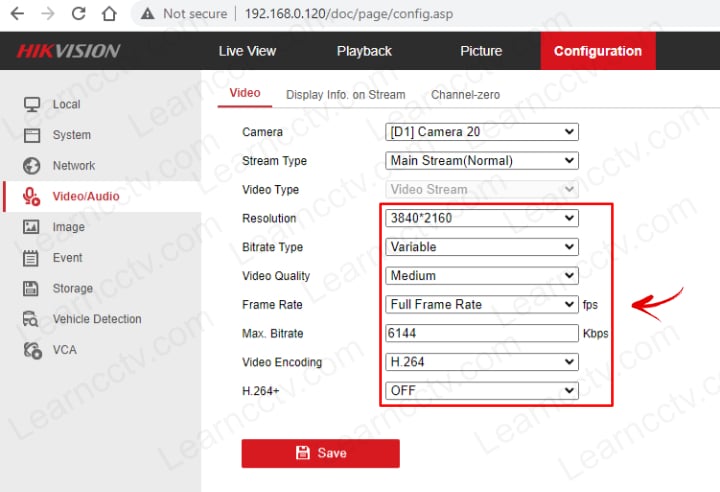Click the Local monitor icon in sidebar

coord(32,104)
